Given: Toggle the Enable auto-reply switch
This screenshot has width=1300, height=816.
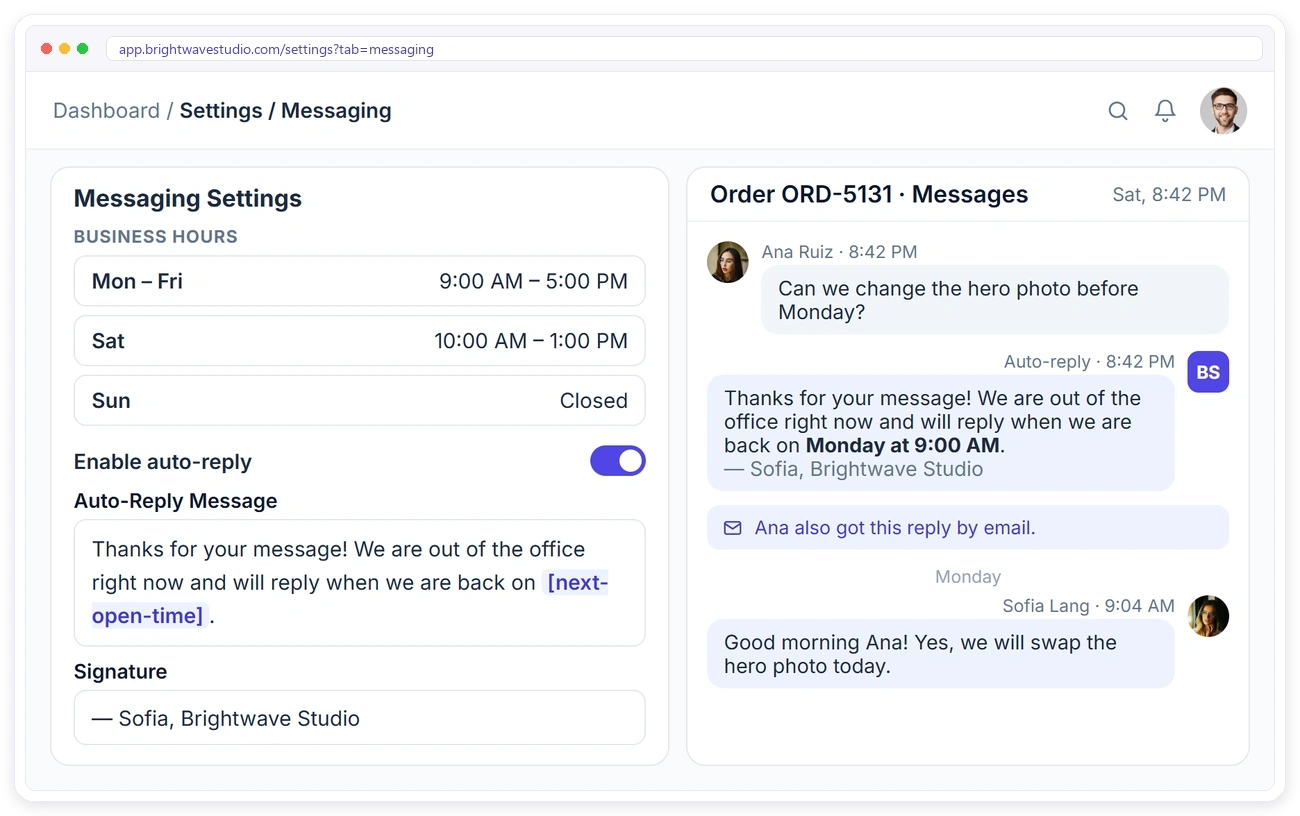Looking at the screenshot, I should tap(618, 461).
